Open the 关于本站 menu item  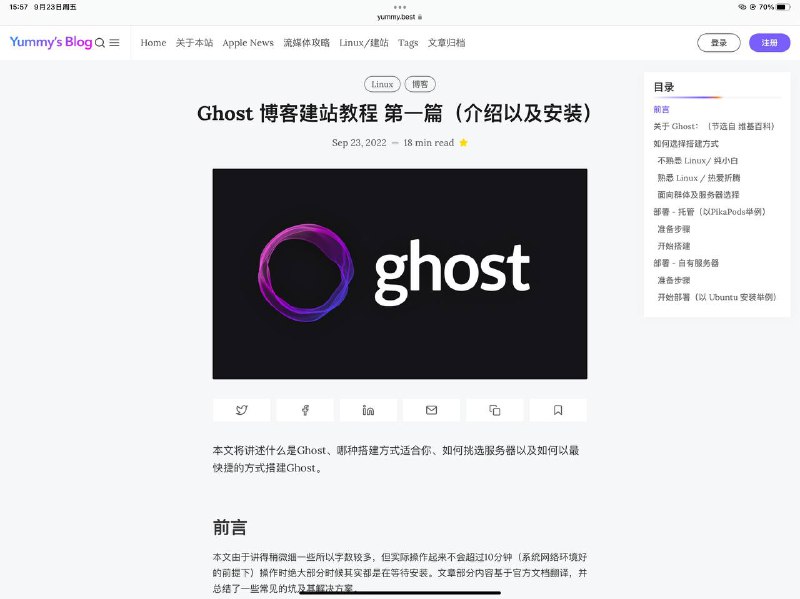click(194, 43)
